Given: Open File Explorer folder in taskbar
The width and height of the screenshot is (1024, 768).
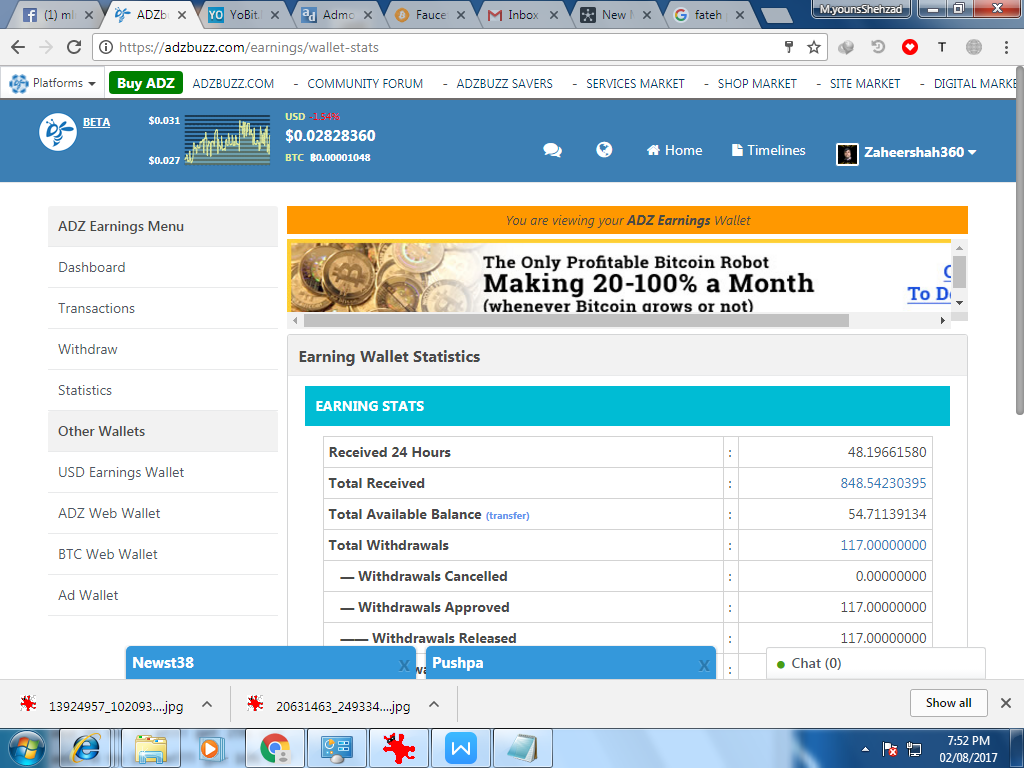Looking at the screenshot, I should click(x=152, y=748).
